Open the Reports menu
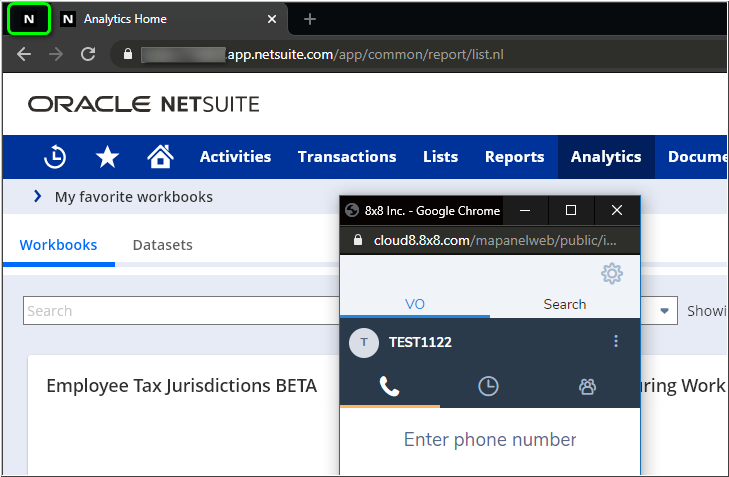Image resolution: width=729 pixels, height=477 pixels. 514,157
